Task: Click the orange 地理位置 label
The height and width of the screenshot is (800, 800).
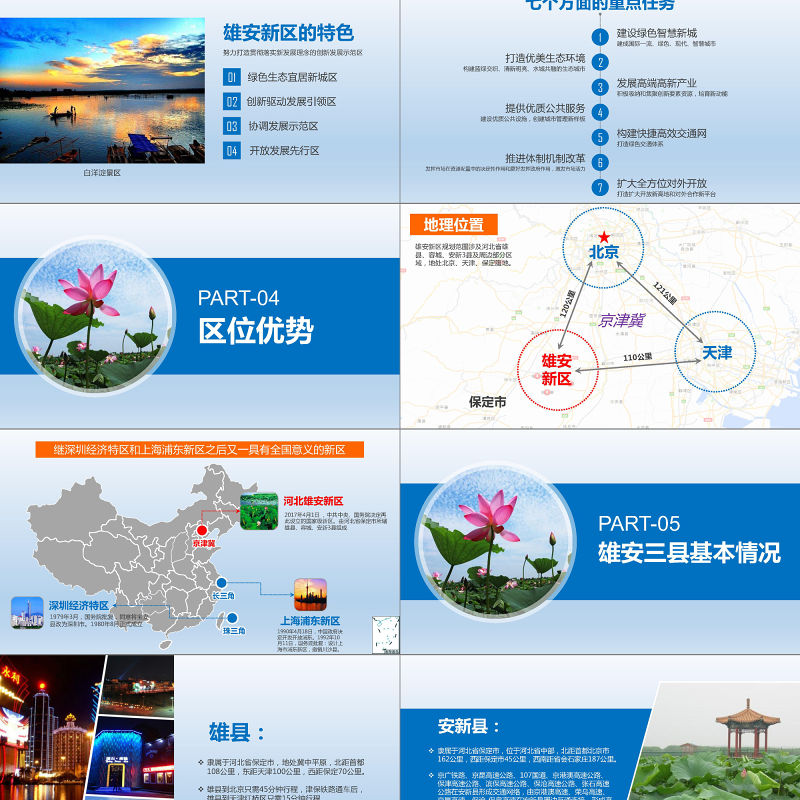Action: coord(453,225)
